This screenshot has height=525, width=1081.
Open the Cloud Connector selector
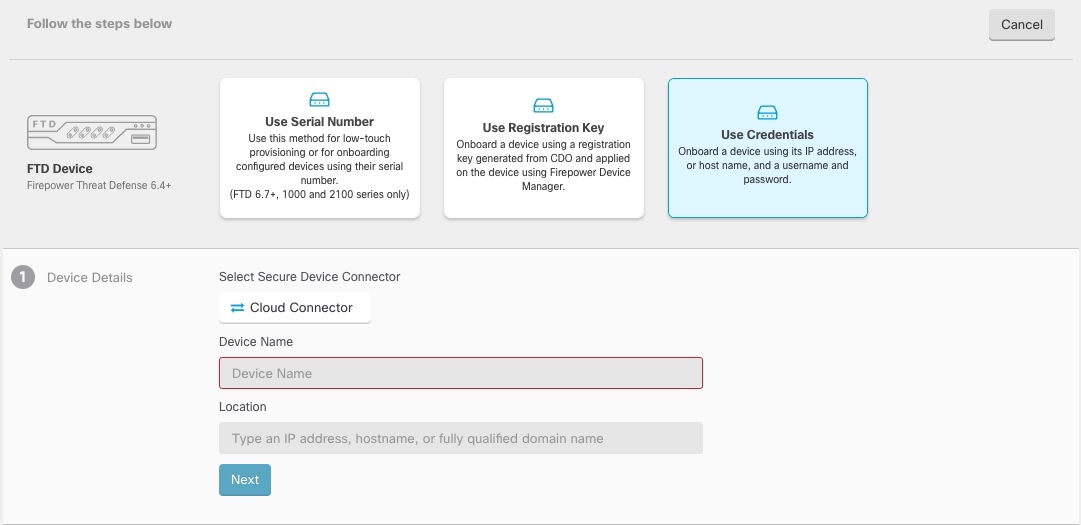(x=295, y=308)
